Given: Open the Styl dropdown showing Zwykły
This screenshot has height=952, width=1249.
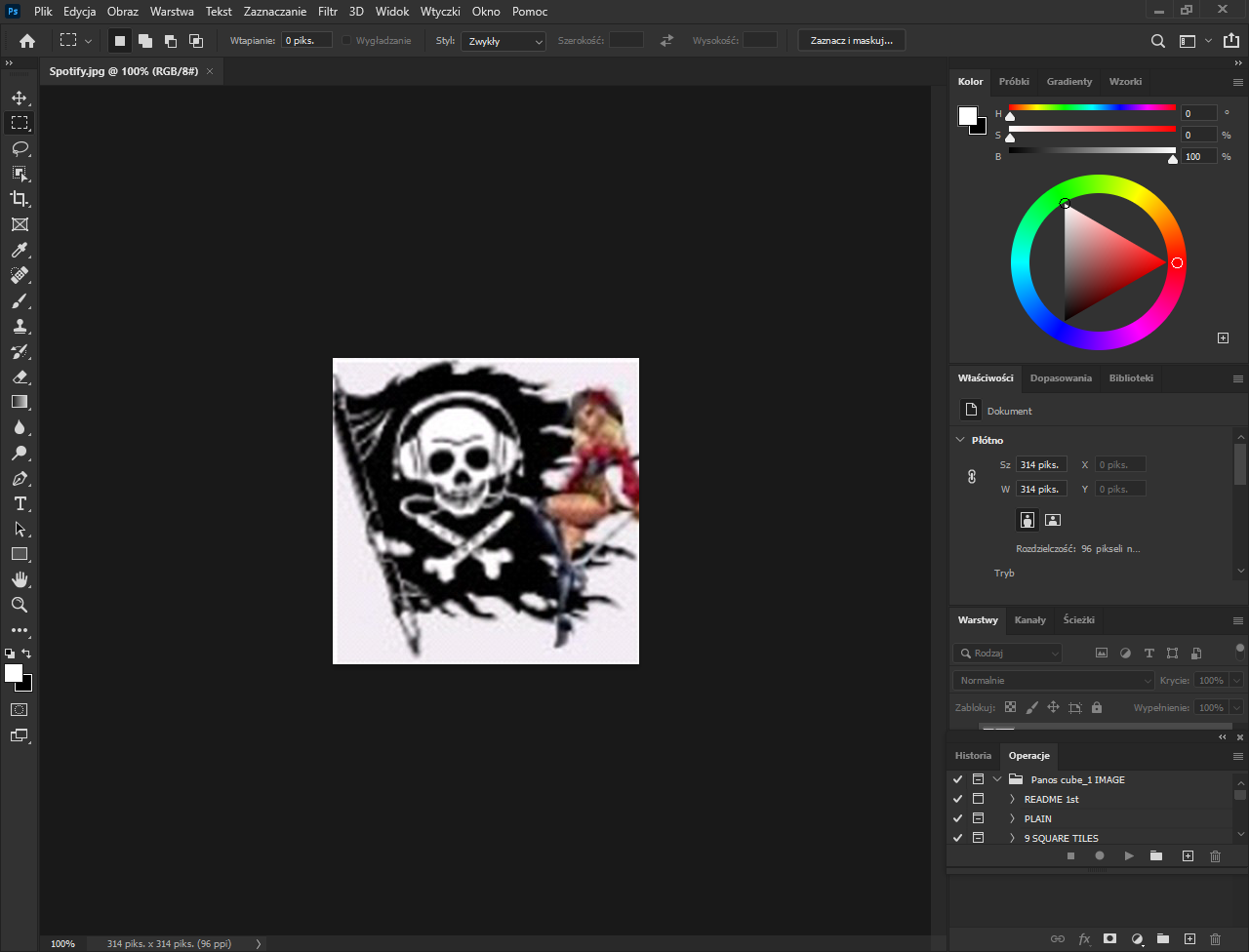Looking at the screenshot, I should tap(504, 41).
